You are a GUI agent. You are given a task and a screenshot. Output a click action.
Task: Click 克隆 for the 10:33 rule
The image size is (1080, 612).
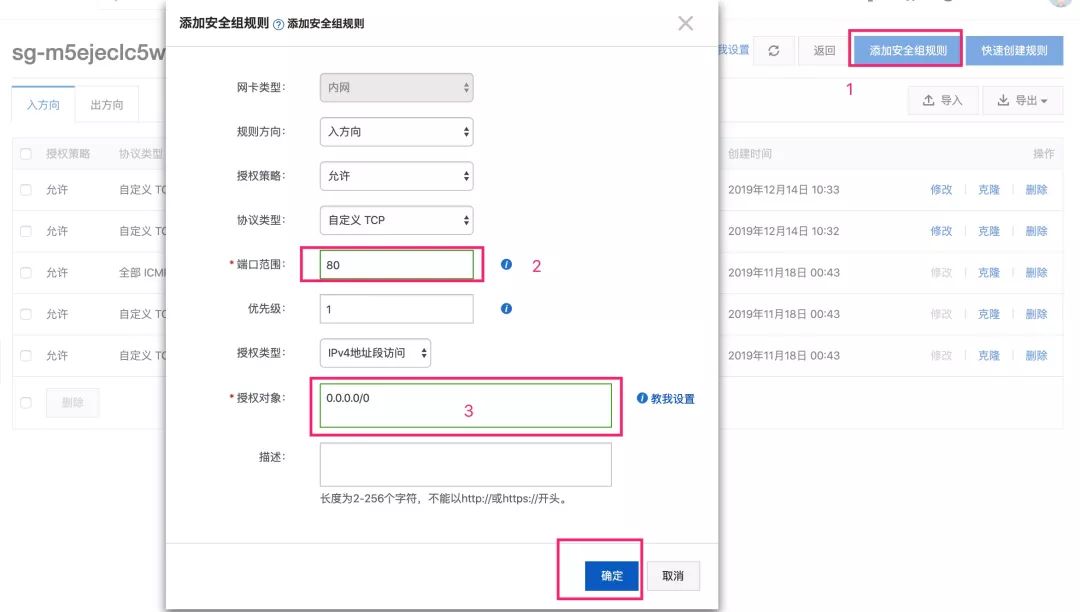pos(988,189)
